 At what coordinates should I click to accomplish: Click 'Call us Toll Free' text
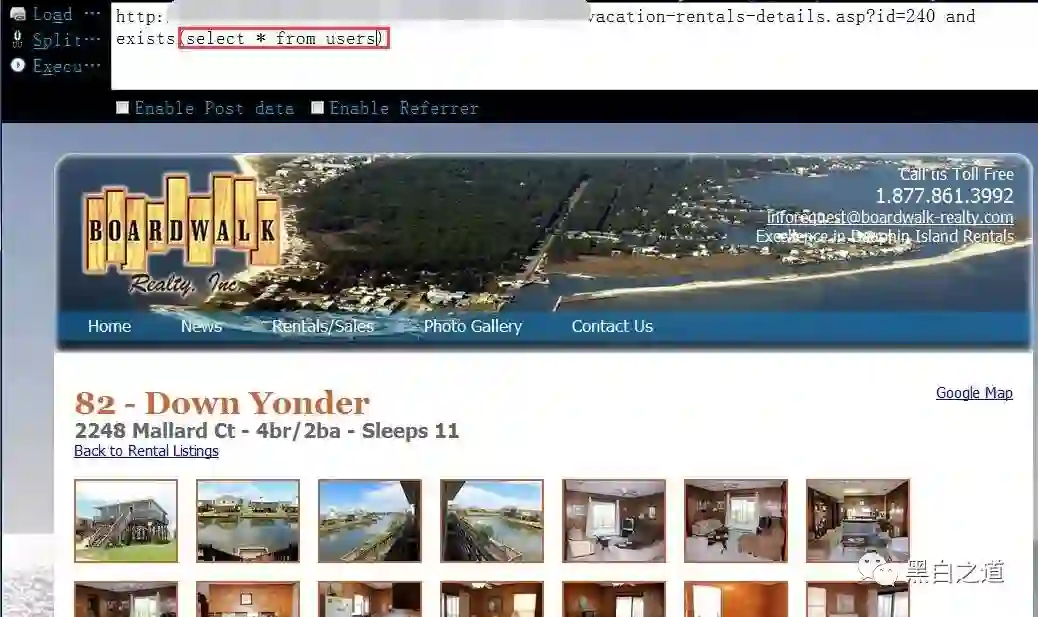tap(956, 174)
